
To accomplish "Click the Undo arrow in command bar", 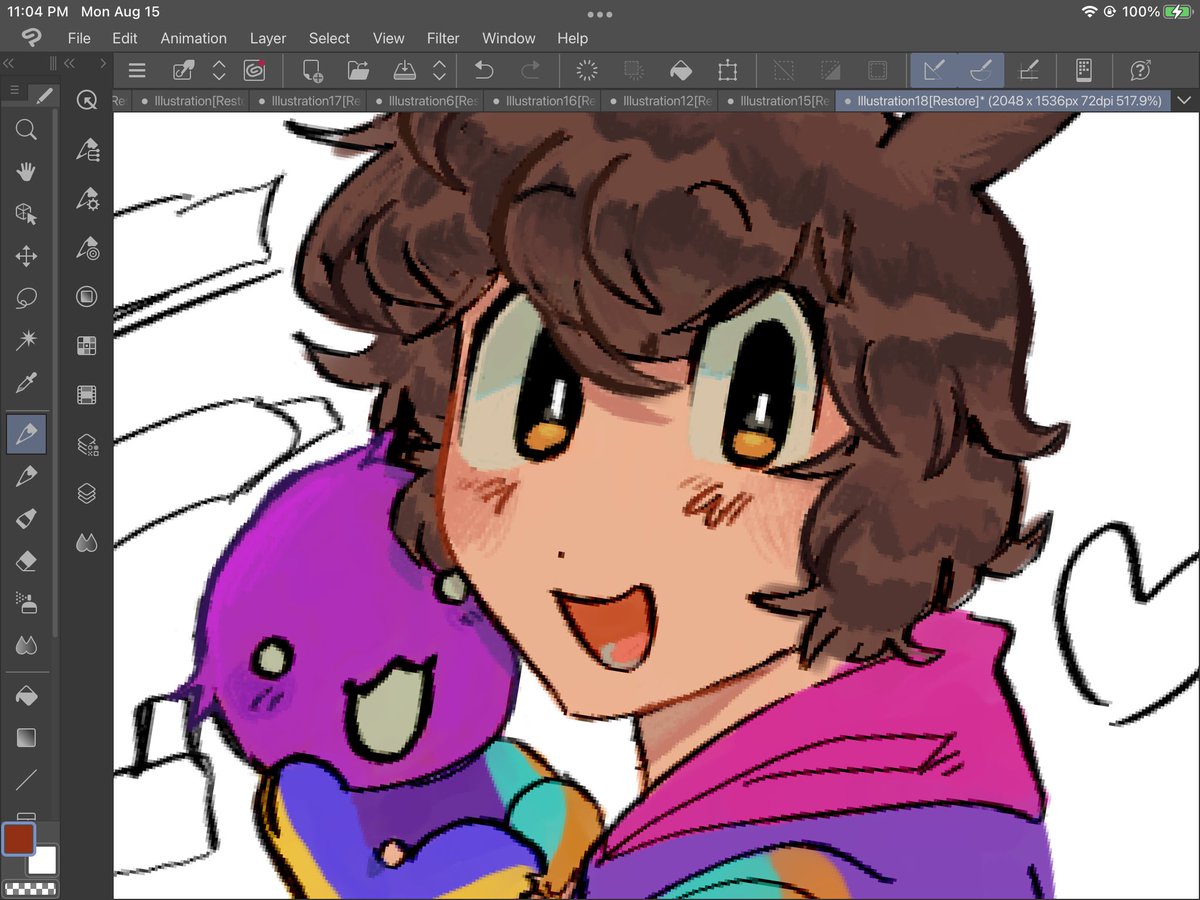I will pos(484,70).
